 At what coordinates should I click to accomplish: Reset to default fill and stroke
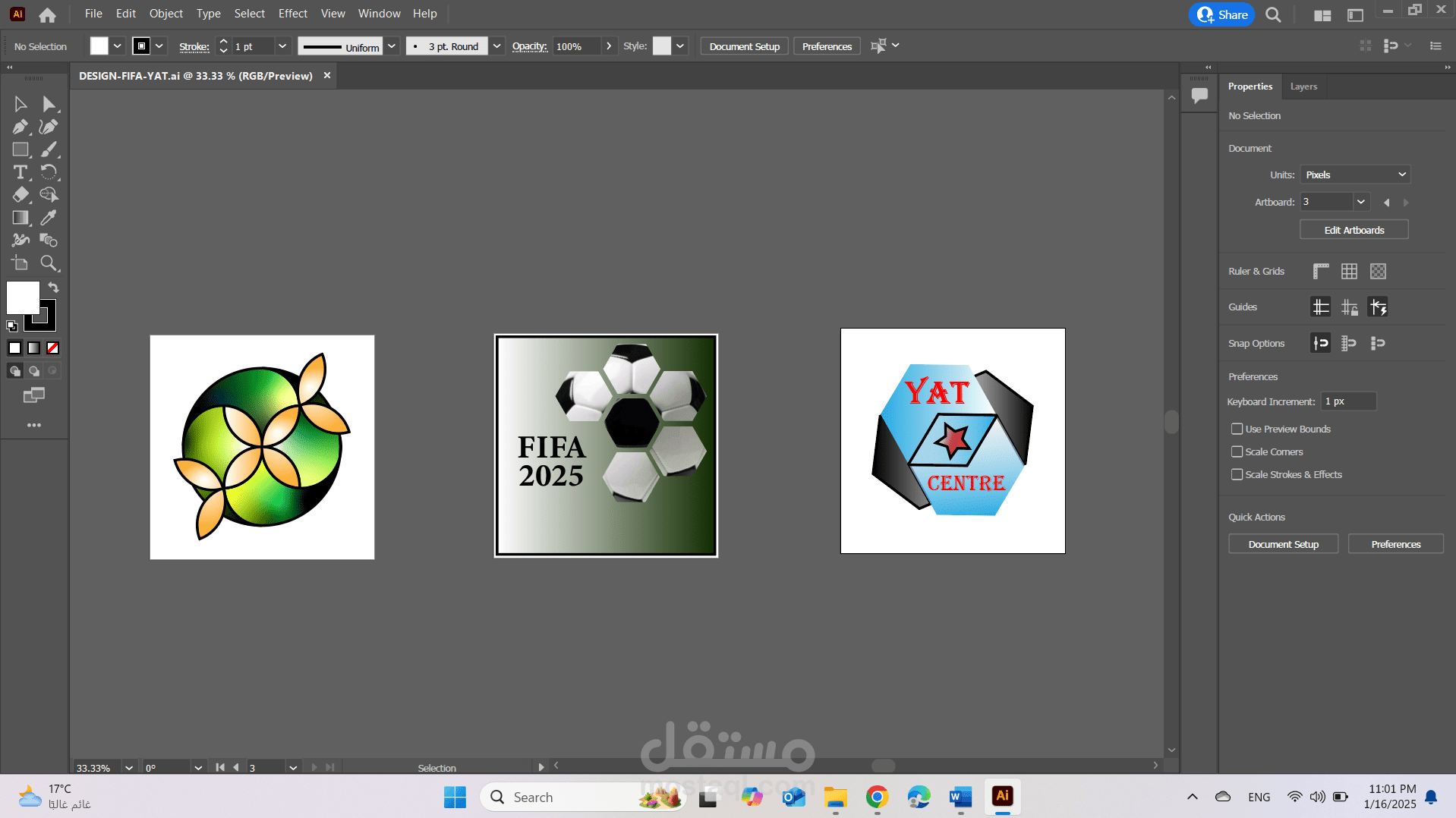coord(12,326)
